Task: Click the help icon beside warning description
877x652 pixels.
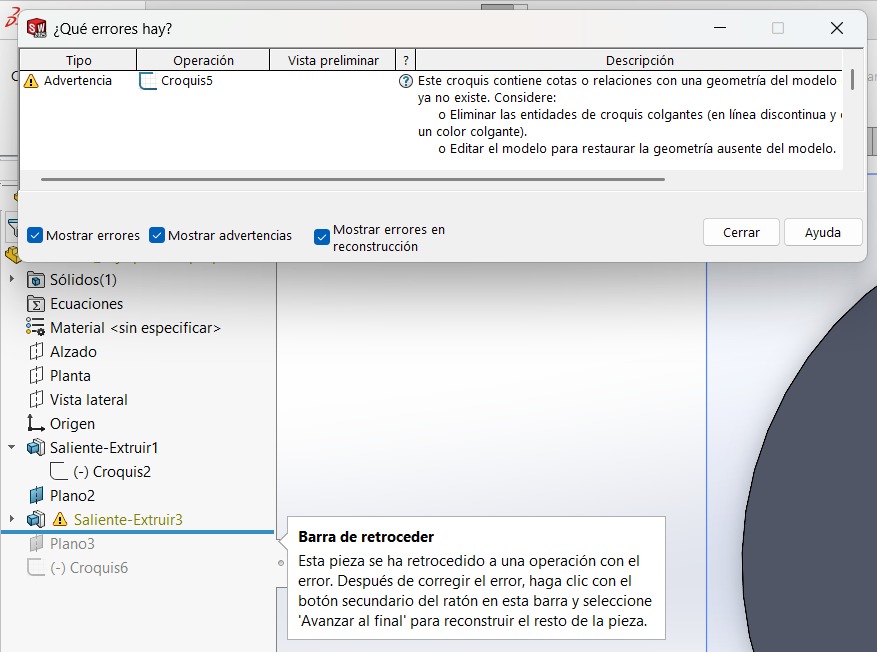Action: tap(406, 81)
